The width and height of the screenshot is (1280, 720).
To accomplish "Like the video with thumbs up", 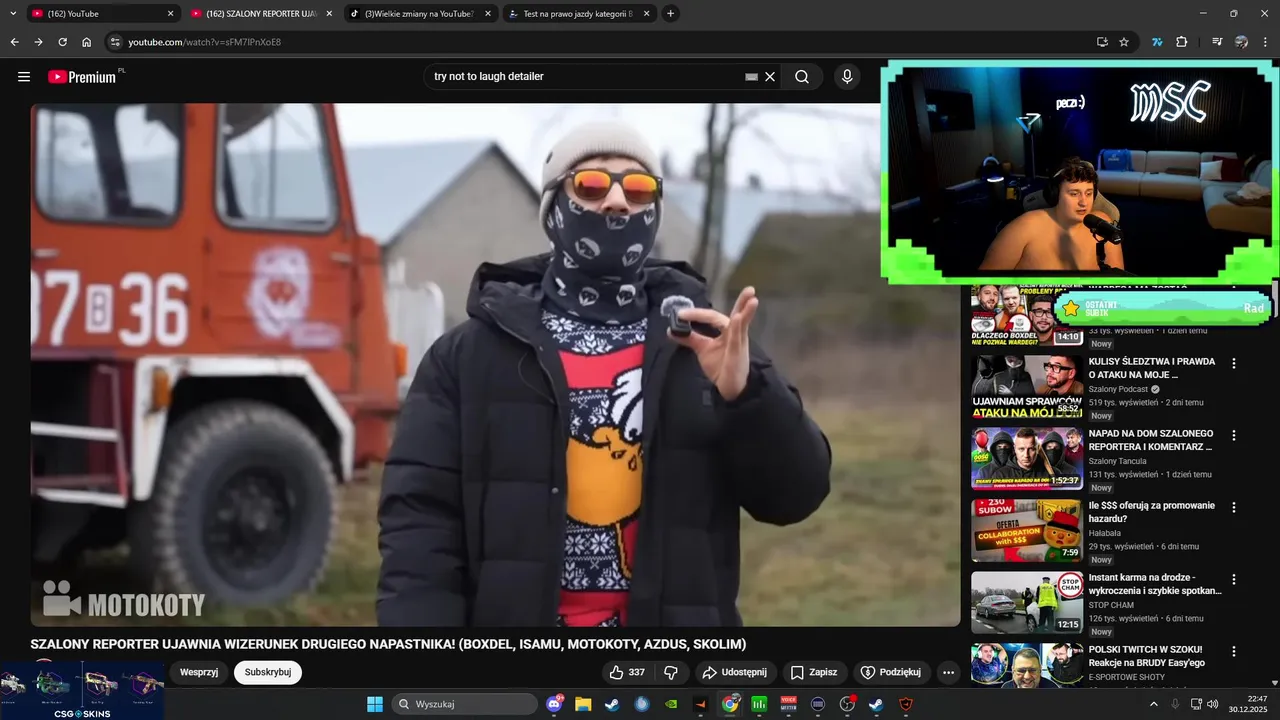I will pos(627,672).
